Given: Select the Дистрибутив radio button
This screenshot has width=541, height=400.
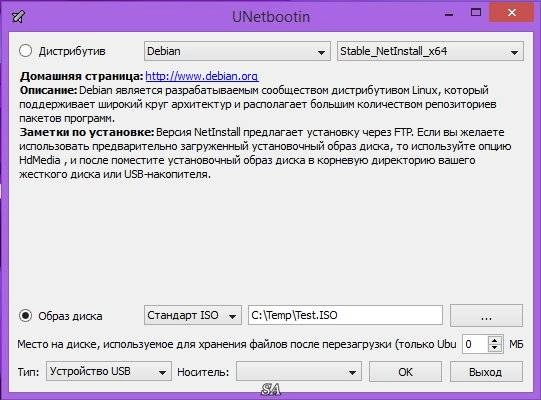Looking at the screenshot, I should tap(26, 51).
